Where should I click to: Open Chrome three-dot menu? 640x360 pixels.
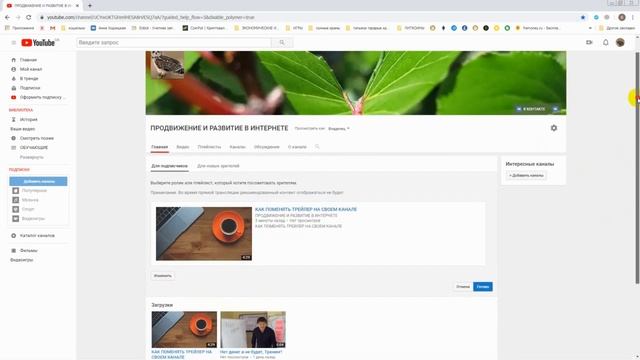[633, 17]
